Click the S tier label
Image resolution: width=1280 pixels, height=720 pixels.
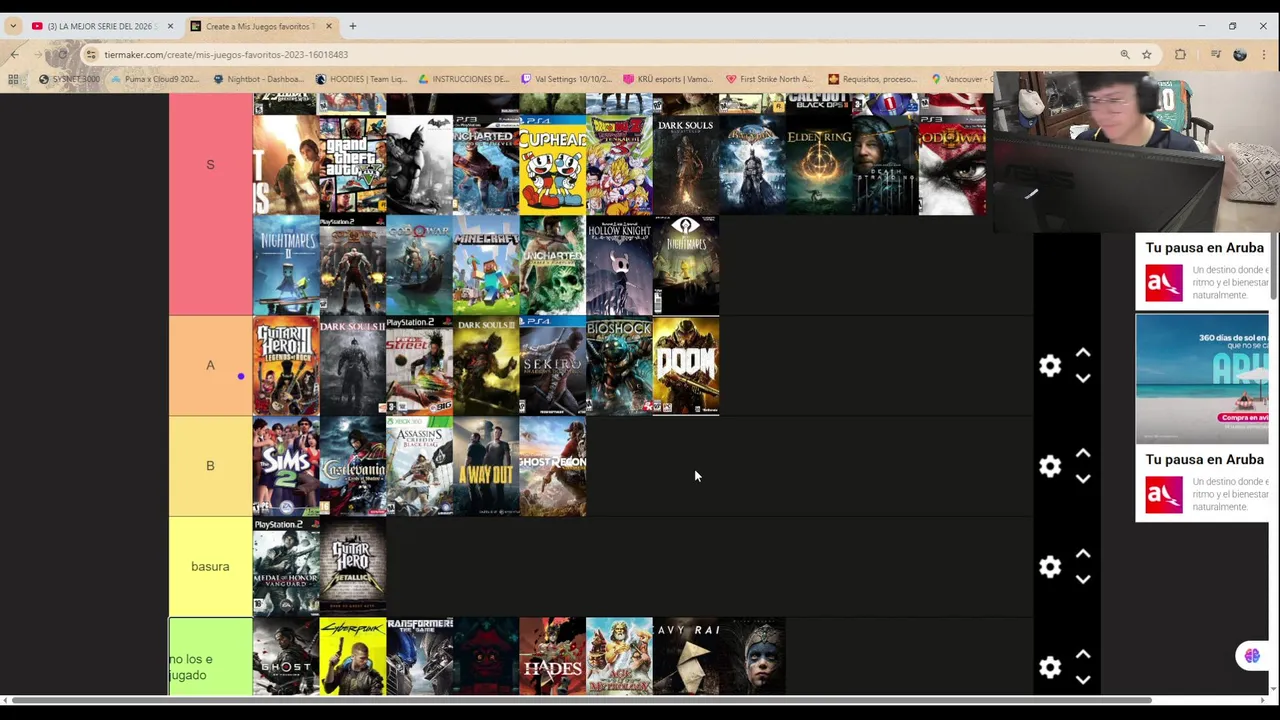210,165
